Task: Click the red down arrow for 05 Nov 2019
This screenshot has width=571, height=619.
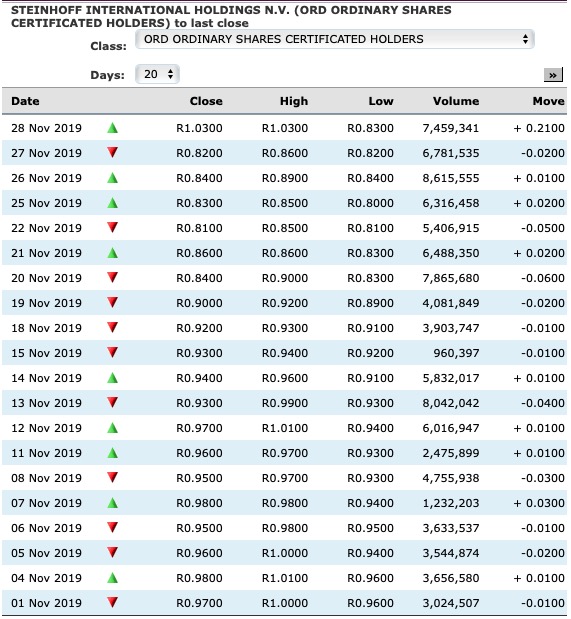Action: pos(113,552)
